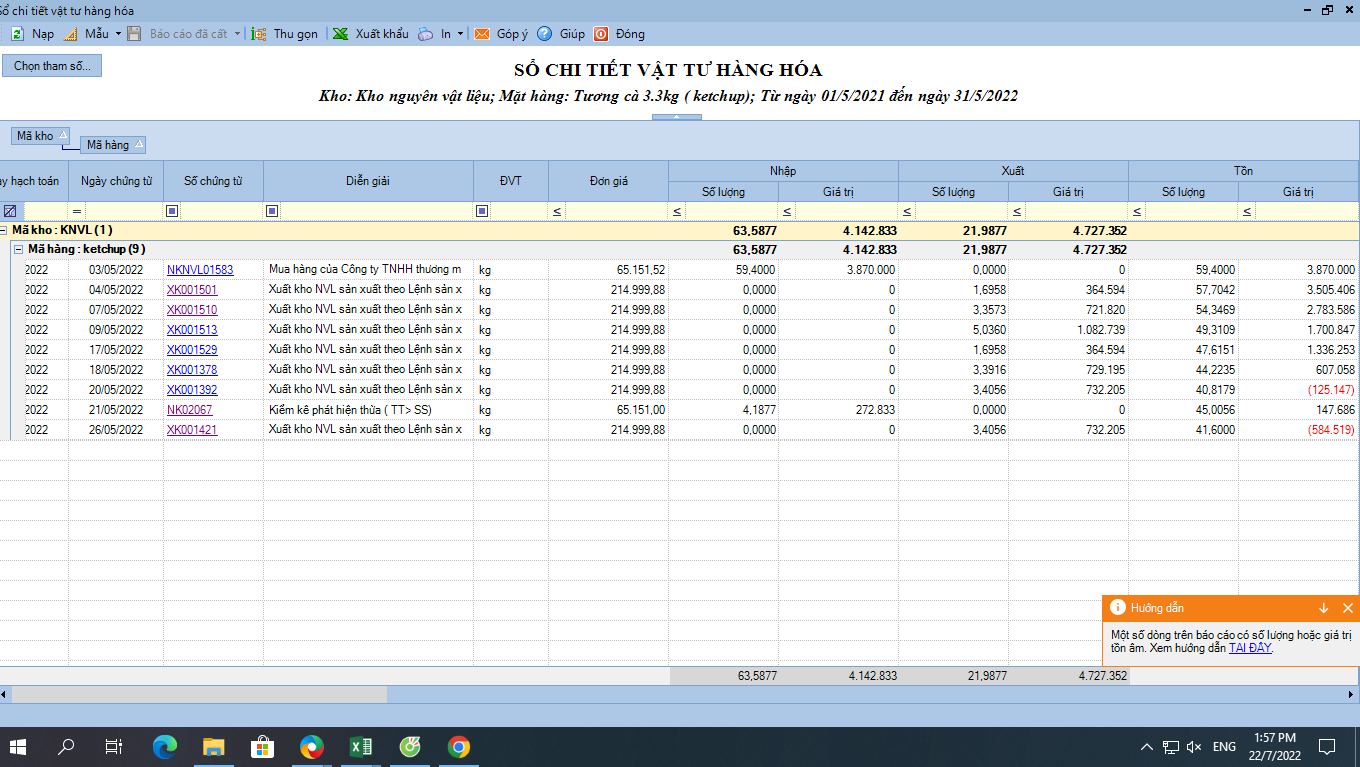The width and height of the screenshot is (1360, 767).
Task: Collapse Mã kho : KNVL group
Action: tap(4, 230)
